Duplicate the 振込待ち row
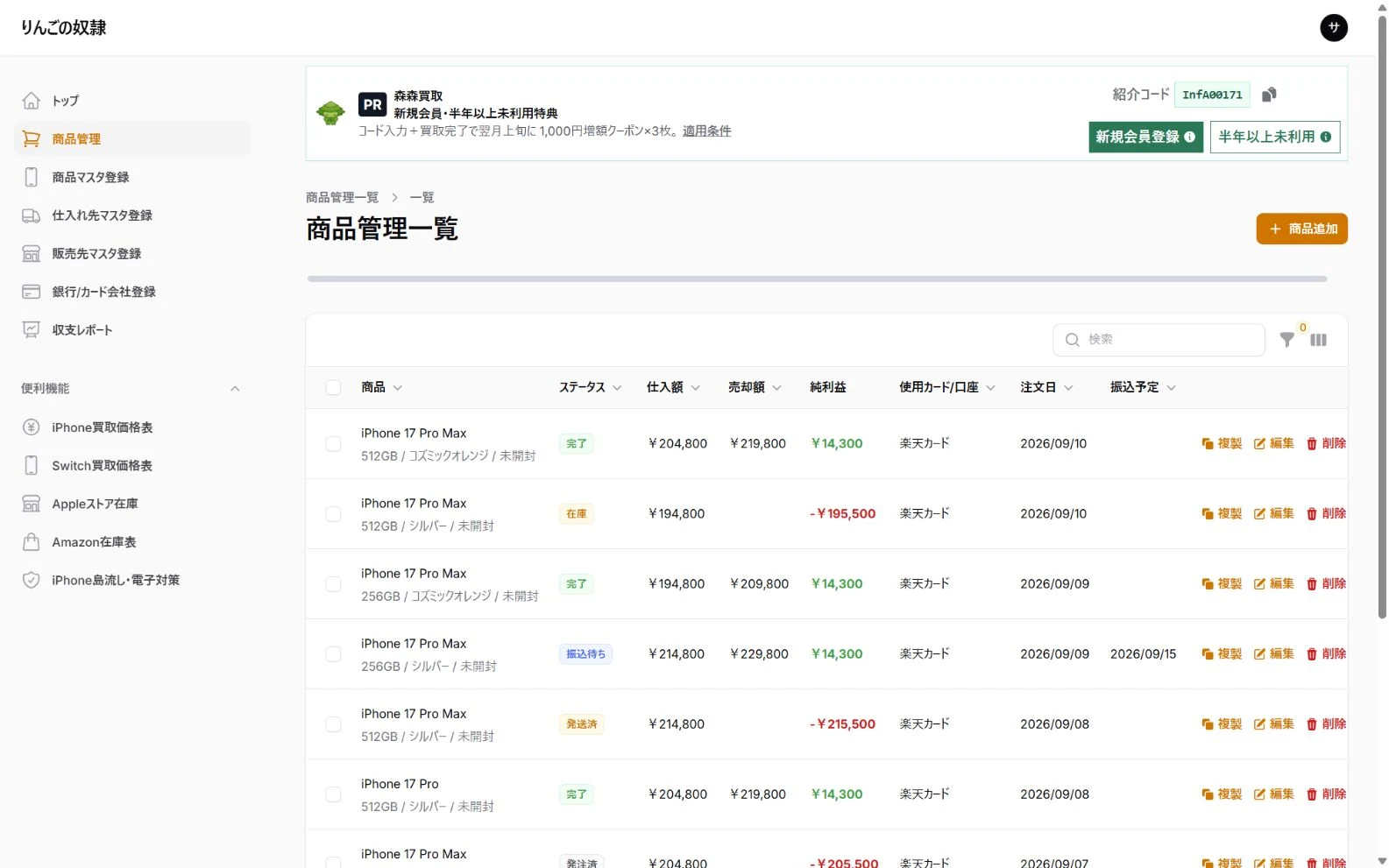1389x868 pixels. (1222, 653)
